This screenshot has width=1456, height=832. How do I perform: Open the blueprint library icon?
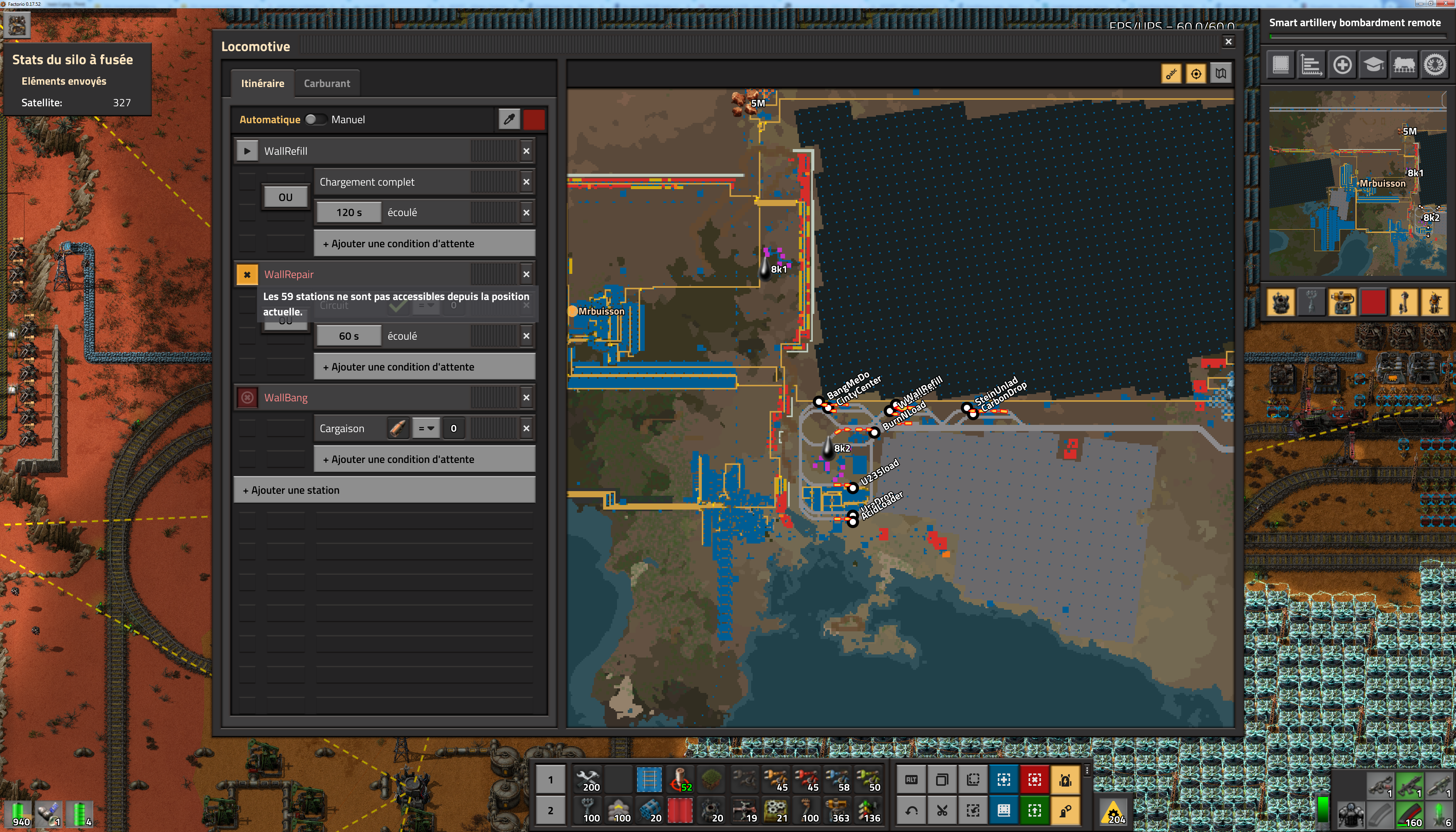coord(1281,65)
